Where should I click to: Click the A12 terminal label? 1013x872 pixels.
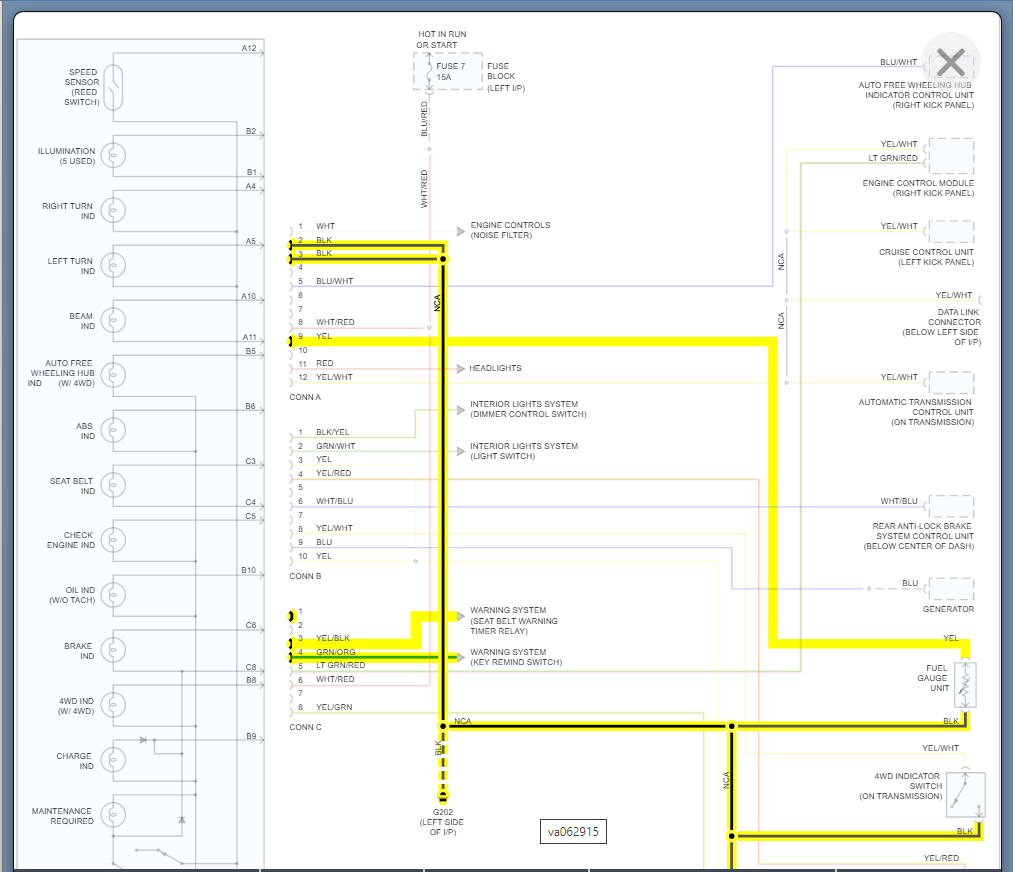pyautogui.click(x=249, y=48)
